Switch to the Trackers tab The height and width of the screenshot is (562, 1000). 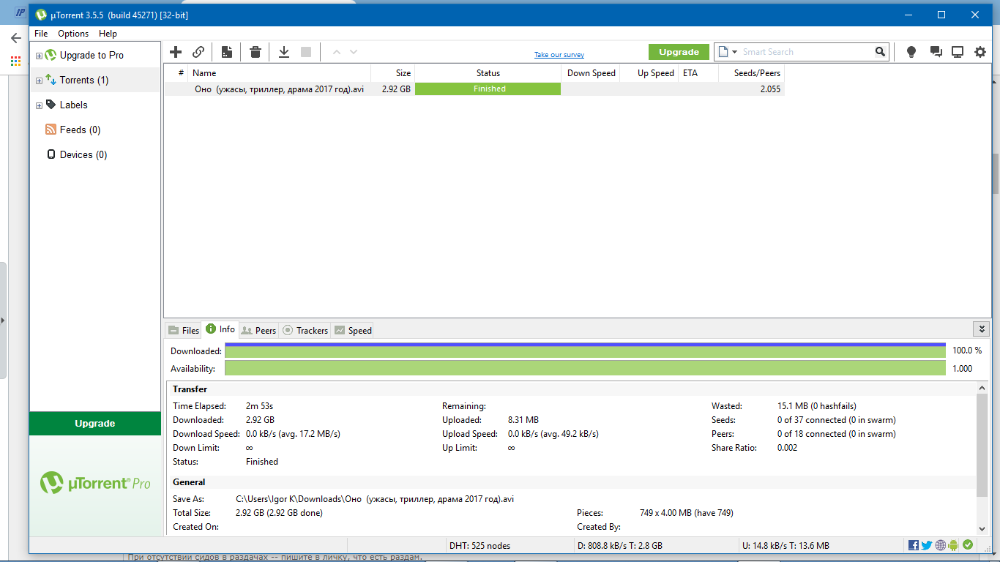pos(305,330)
